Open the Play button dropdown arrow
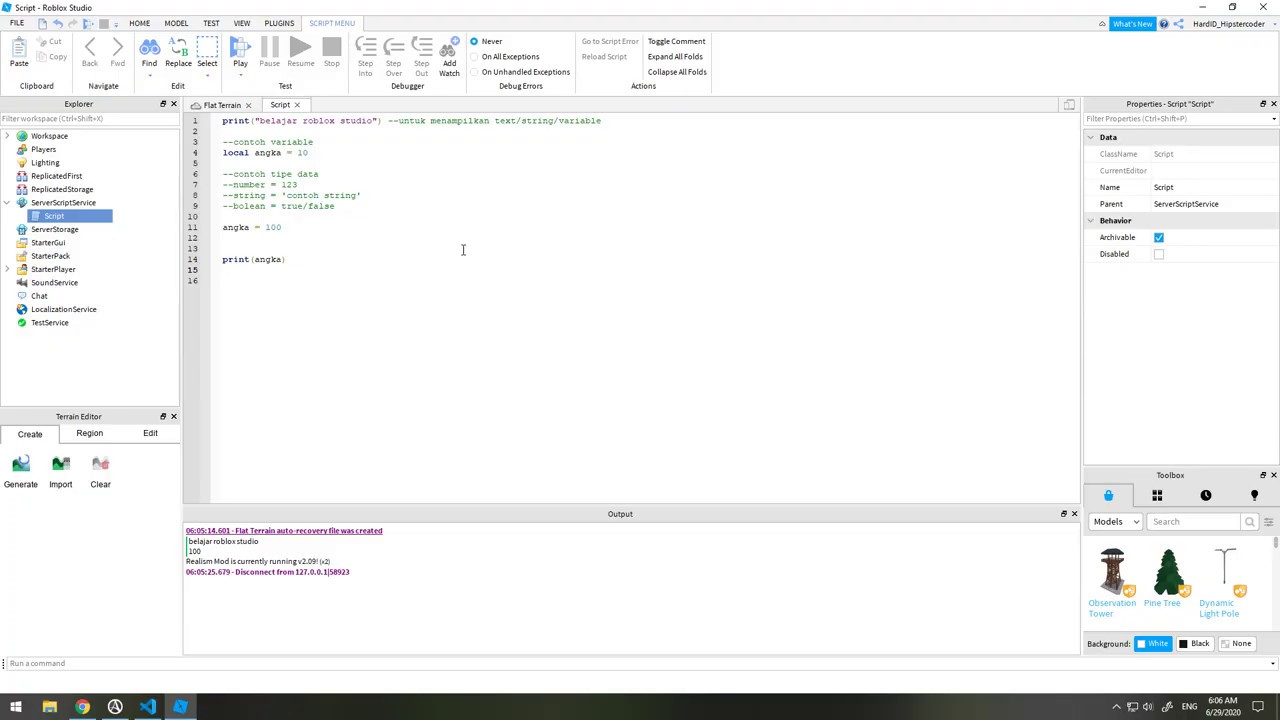1280x720 pixels. [240, 75]
